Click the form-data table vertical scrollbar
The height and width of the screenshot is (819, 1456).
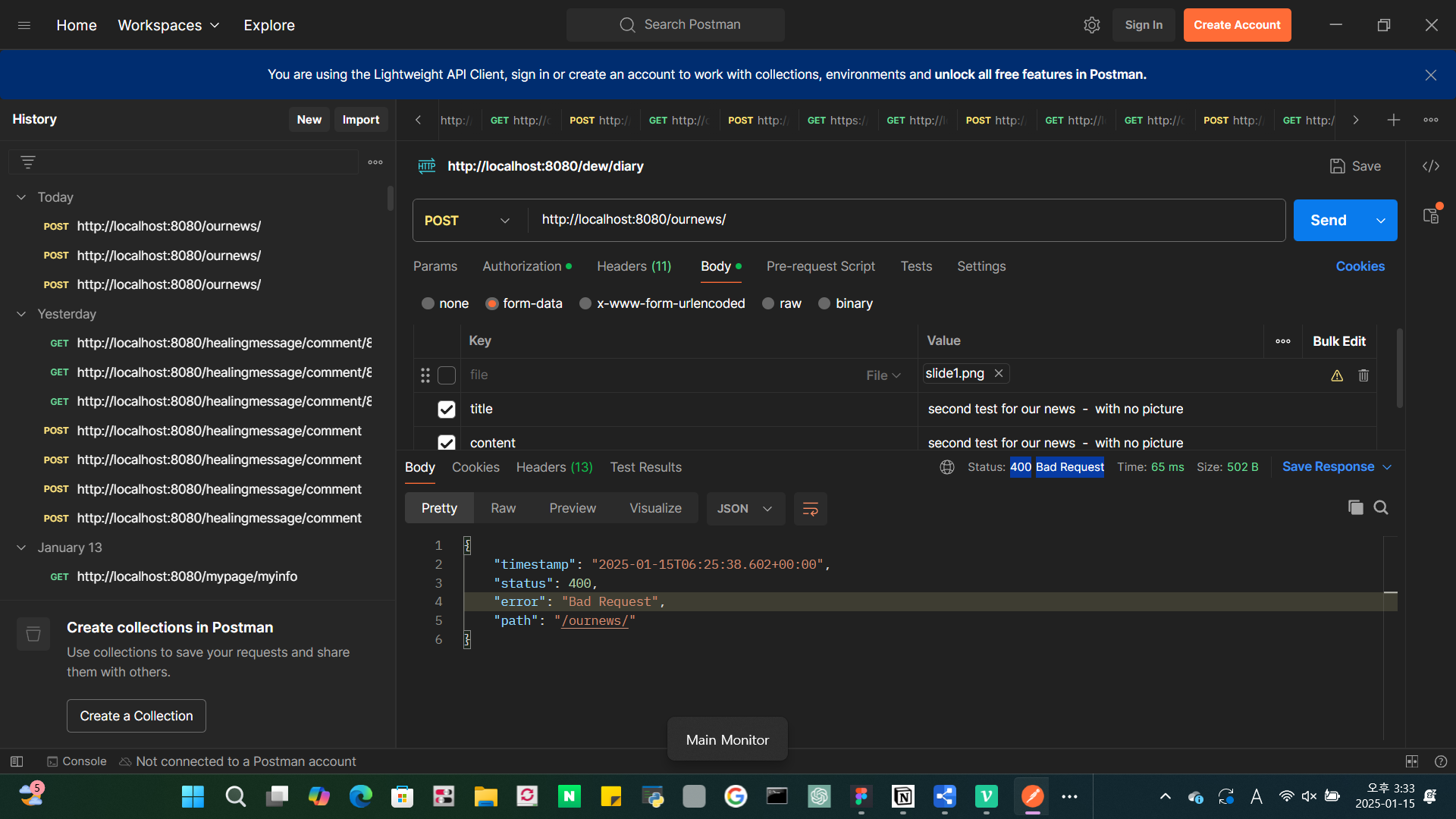point(1399,369)
